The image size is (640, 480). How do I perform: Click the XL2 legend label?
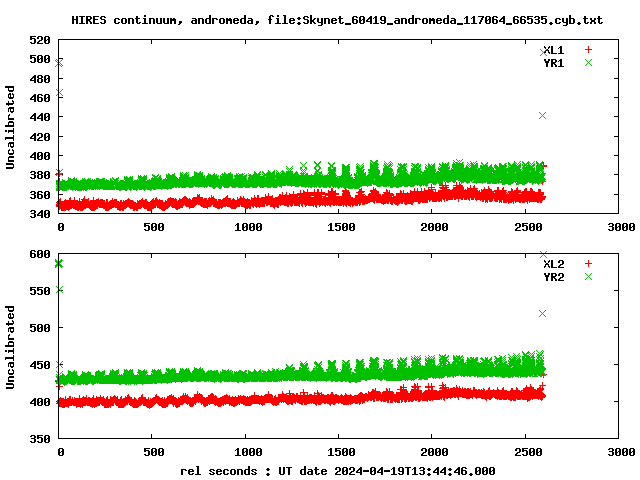tap(554, 264)
